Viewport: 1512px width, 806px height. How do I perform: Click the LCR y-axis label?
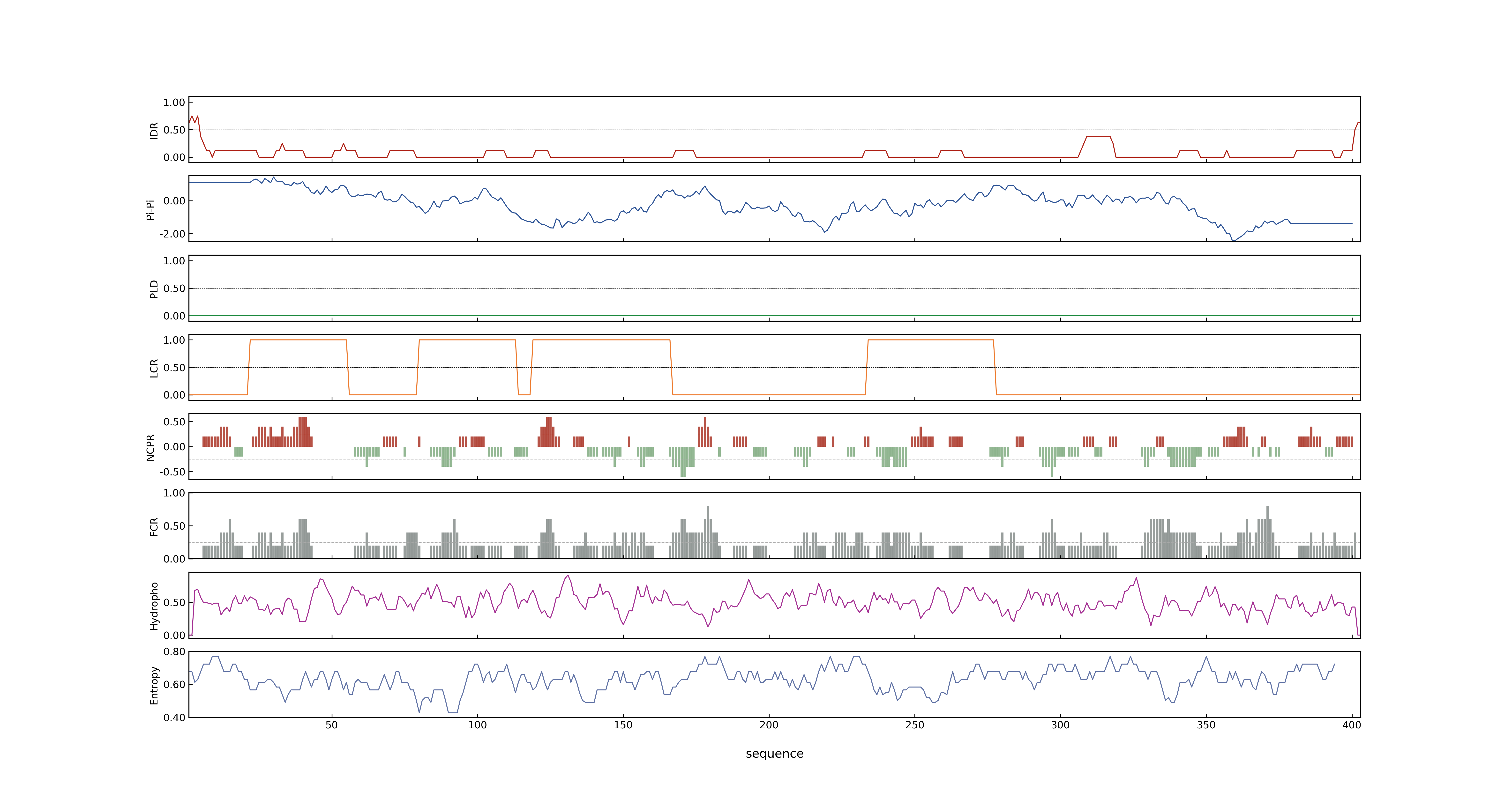click(154, 368)
